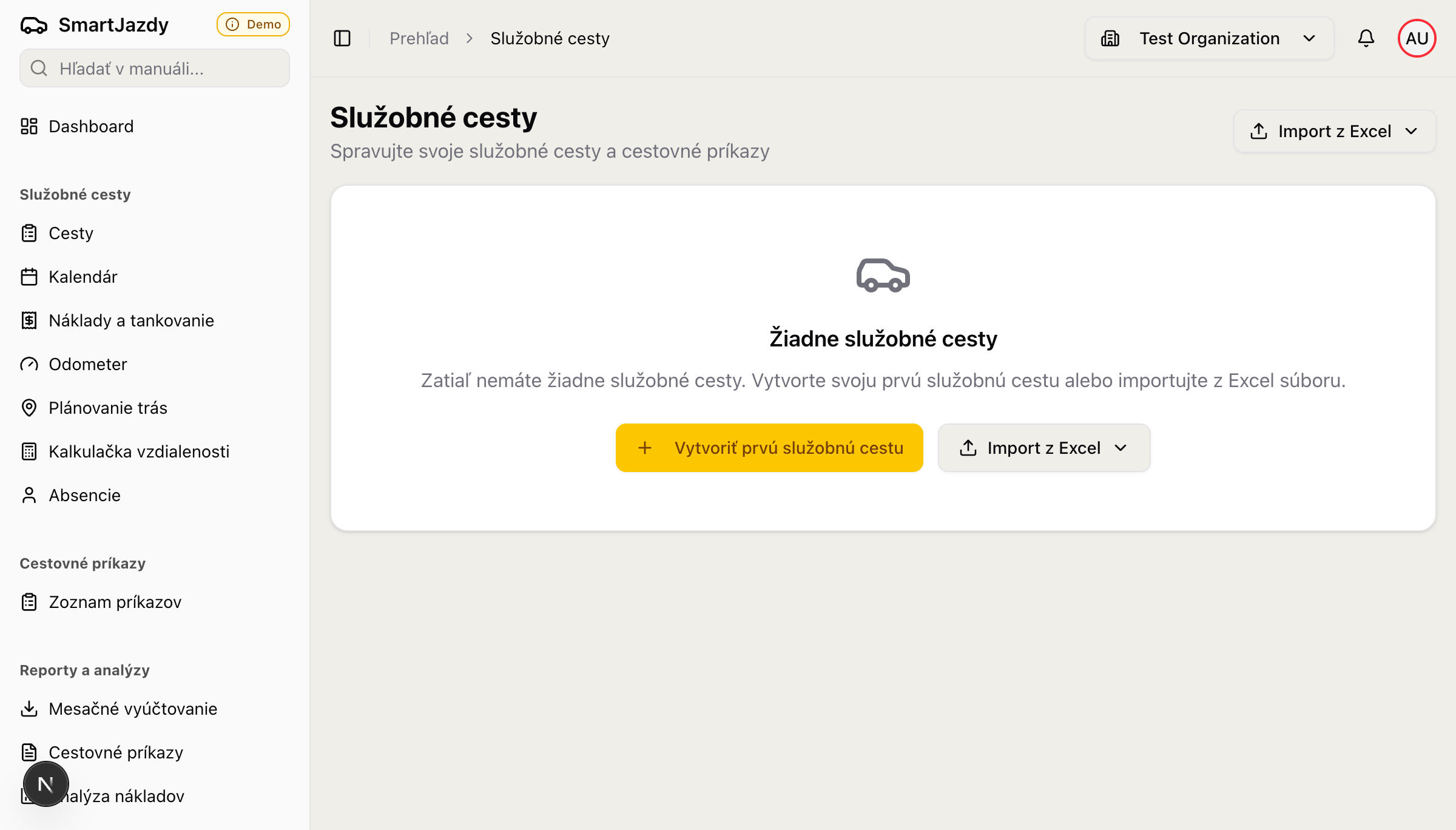This screenshot has height=830, width=1456.
Task: Expand the header Import z Excel dropdown
Action: tap(1334, 131)
